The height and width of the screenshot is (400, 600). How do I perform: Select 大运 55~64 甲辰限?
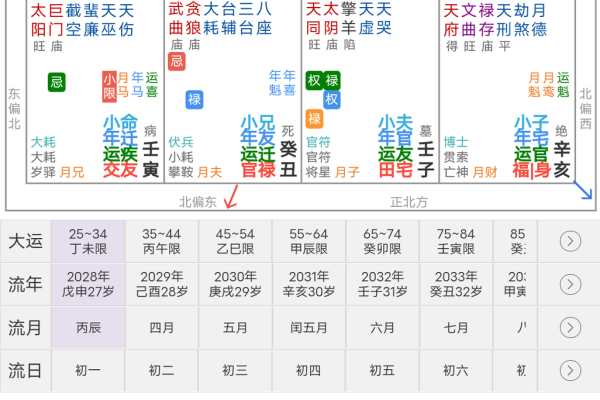click(x=308, y=241)
